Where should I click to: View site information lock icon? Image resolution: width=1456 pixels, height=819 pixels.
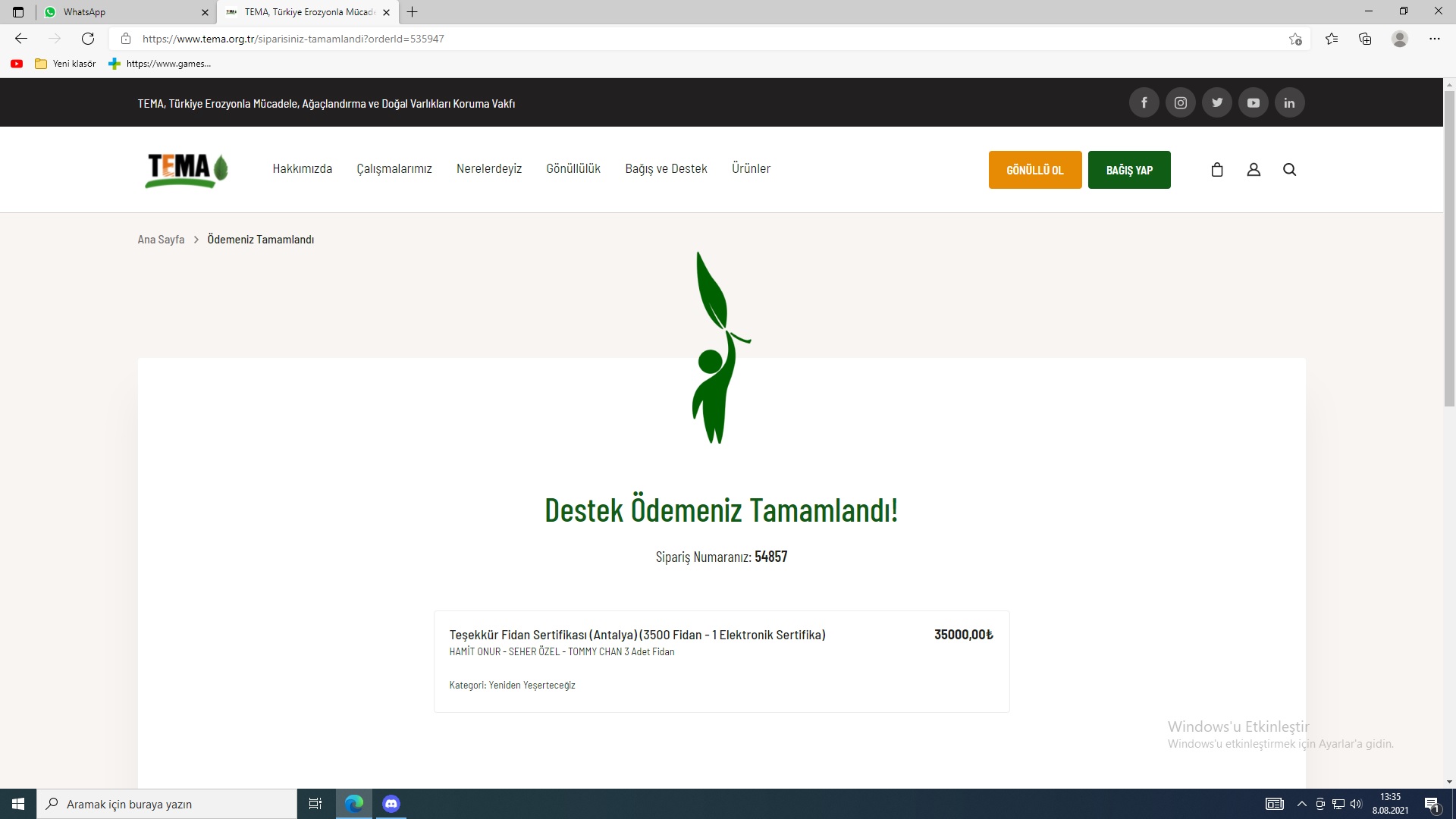tap(126, 39)
